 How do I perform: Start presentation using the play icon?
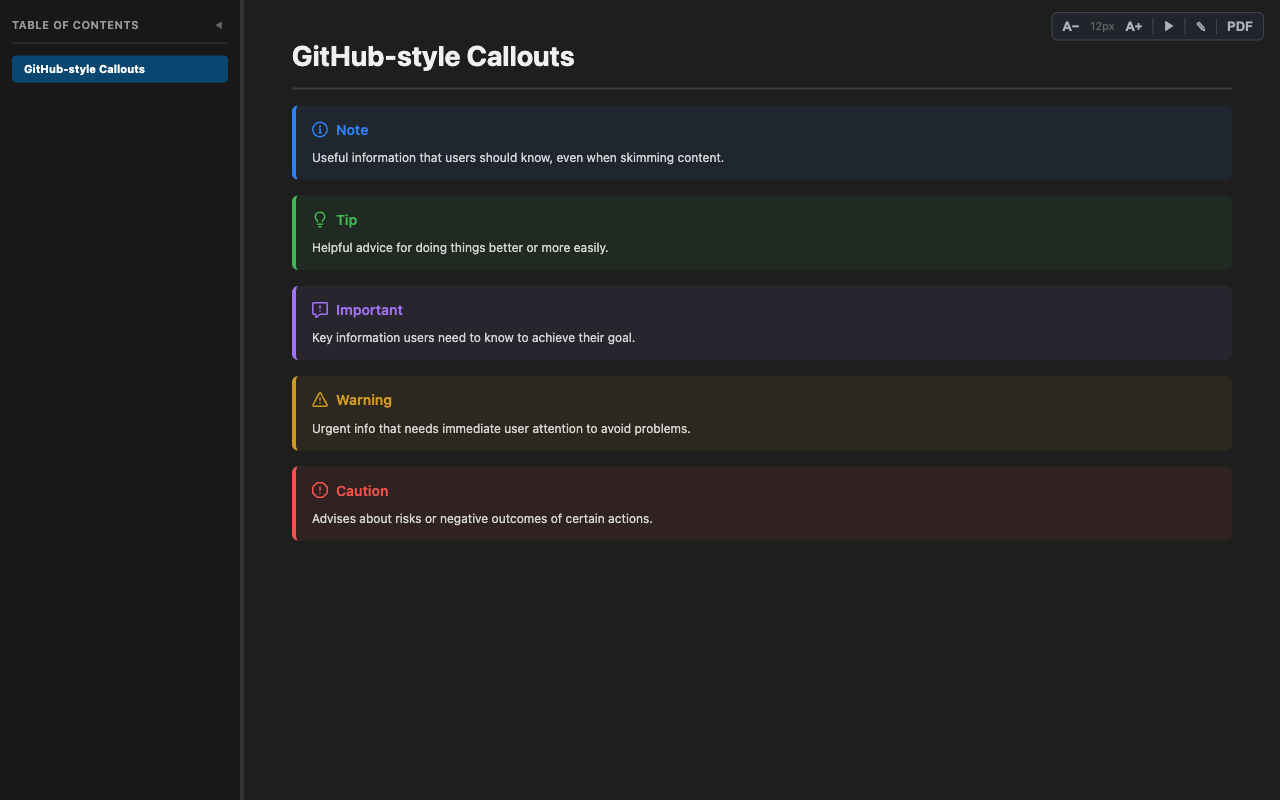(1168, 26)
